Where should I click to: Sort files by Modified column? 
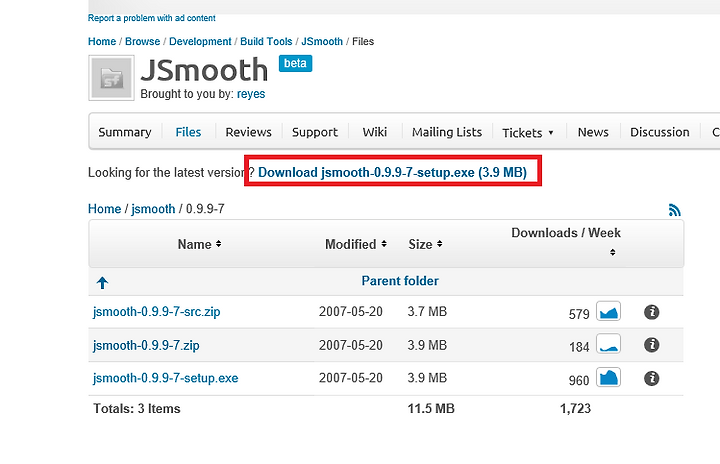pos(356,244)
